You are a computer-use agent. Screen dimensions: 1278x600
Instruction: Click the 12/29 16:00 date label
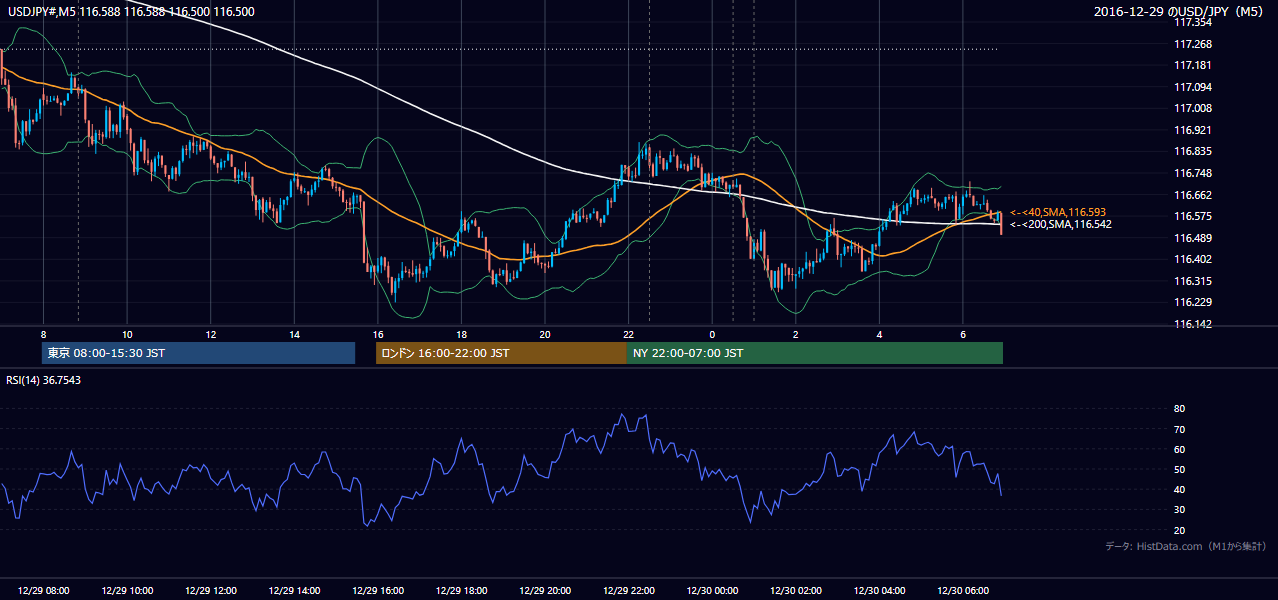378,591
